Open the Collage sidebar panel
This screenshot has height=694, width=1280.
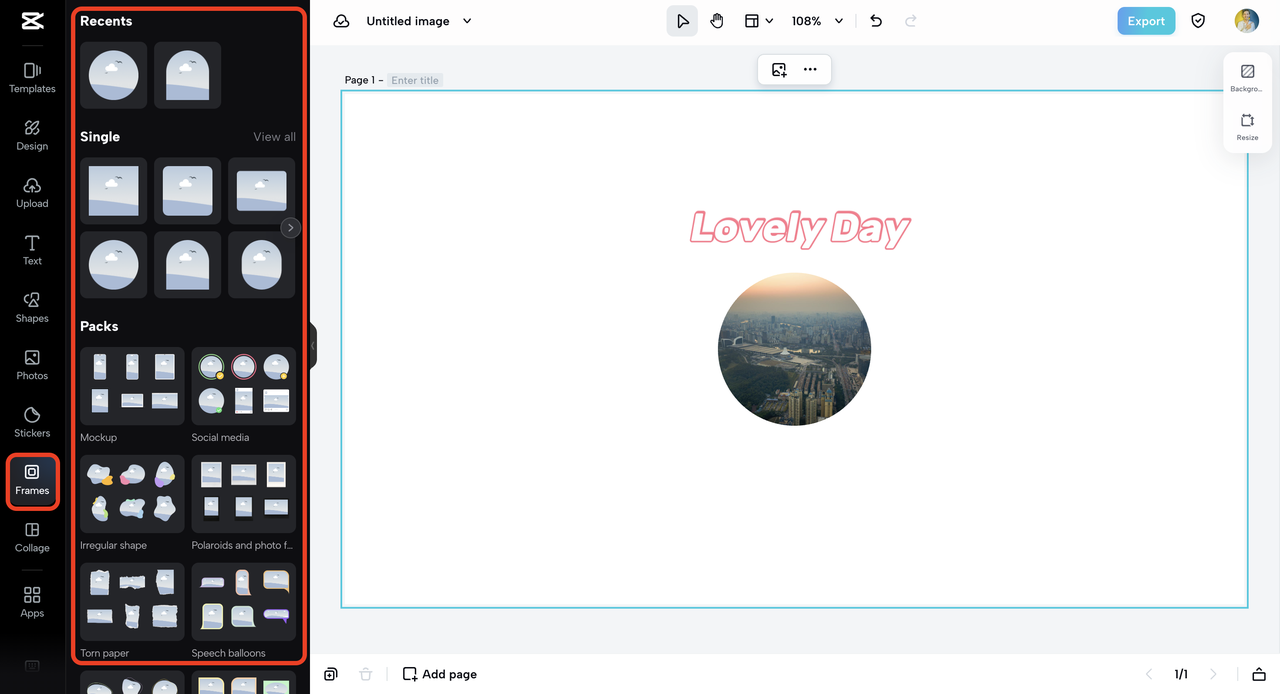pos(32,537)
